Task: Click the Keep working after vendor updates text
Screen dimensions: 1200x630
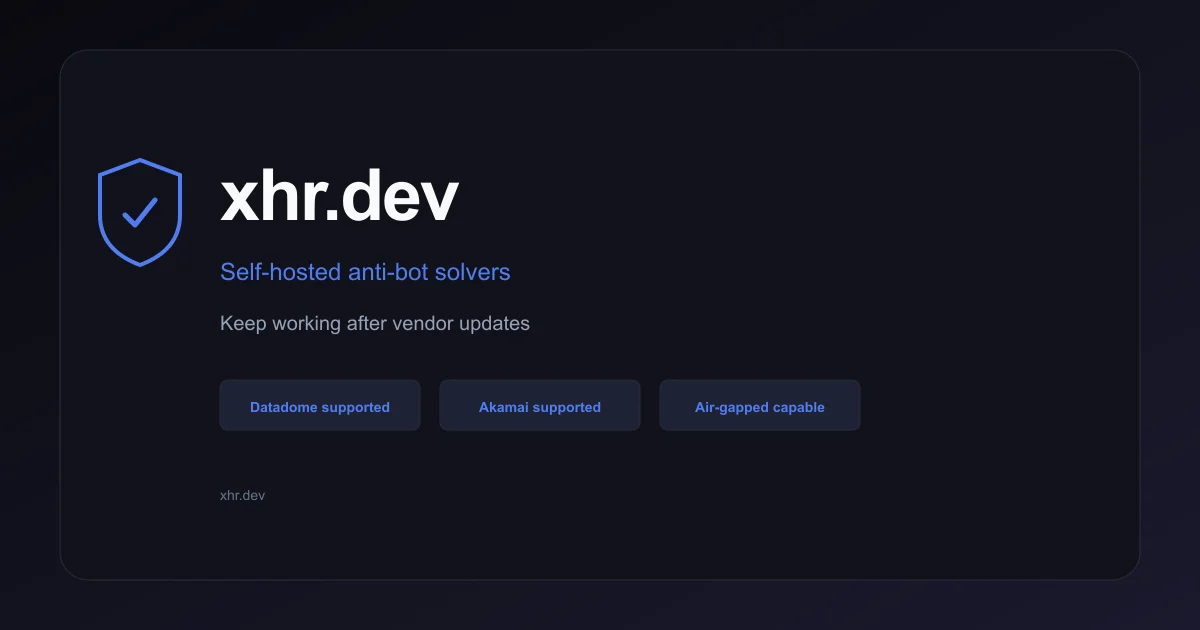Action: pos(375,324)
